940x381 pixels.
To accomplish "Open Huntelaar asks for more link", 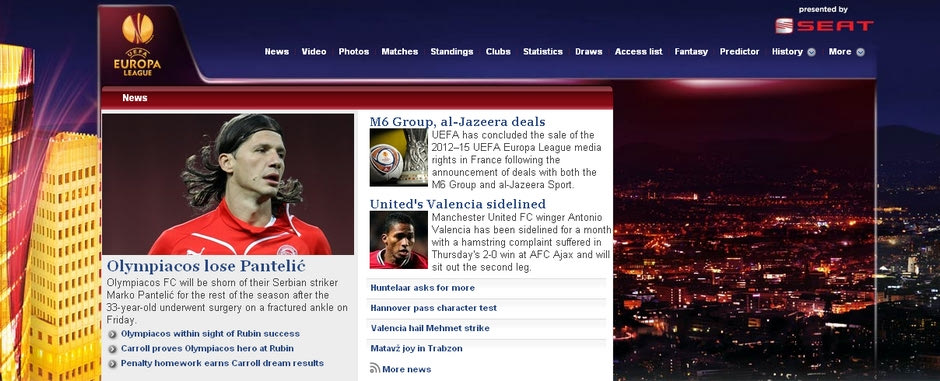I will point(423,288).
